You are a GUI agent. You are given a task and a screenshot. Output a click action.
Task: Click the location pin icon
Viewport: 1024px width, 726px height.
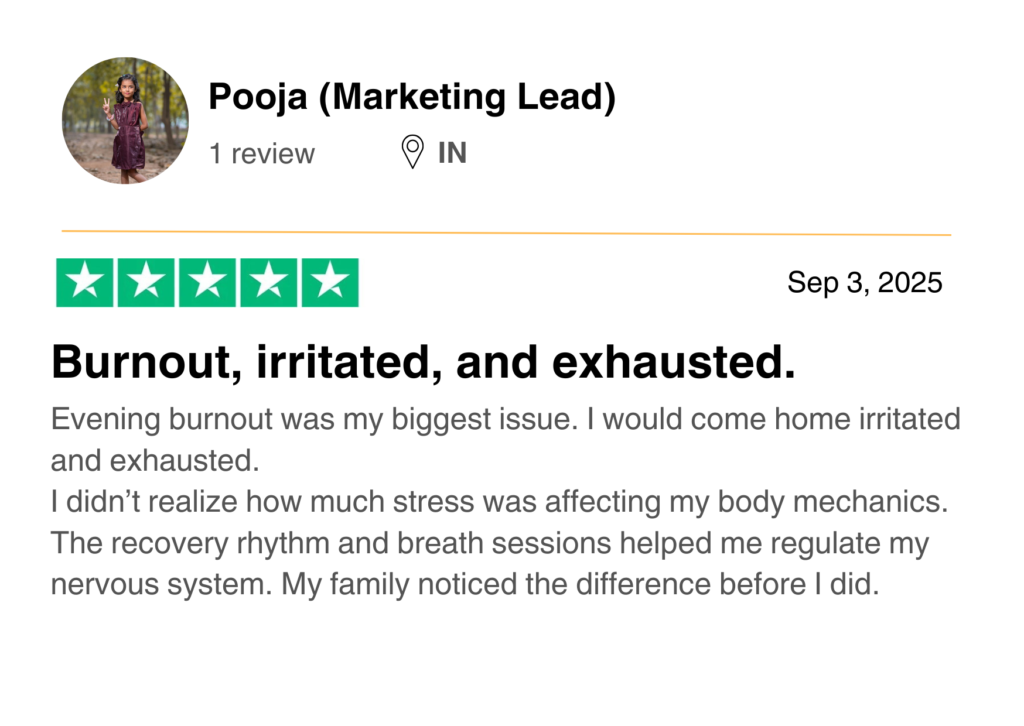click(412, 153)
